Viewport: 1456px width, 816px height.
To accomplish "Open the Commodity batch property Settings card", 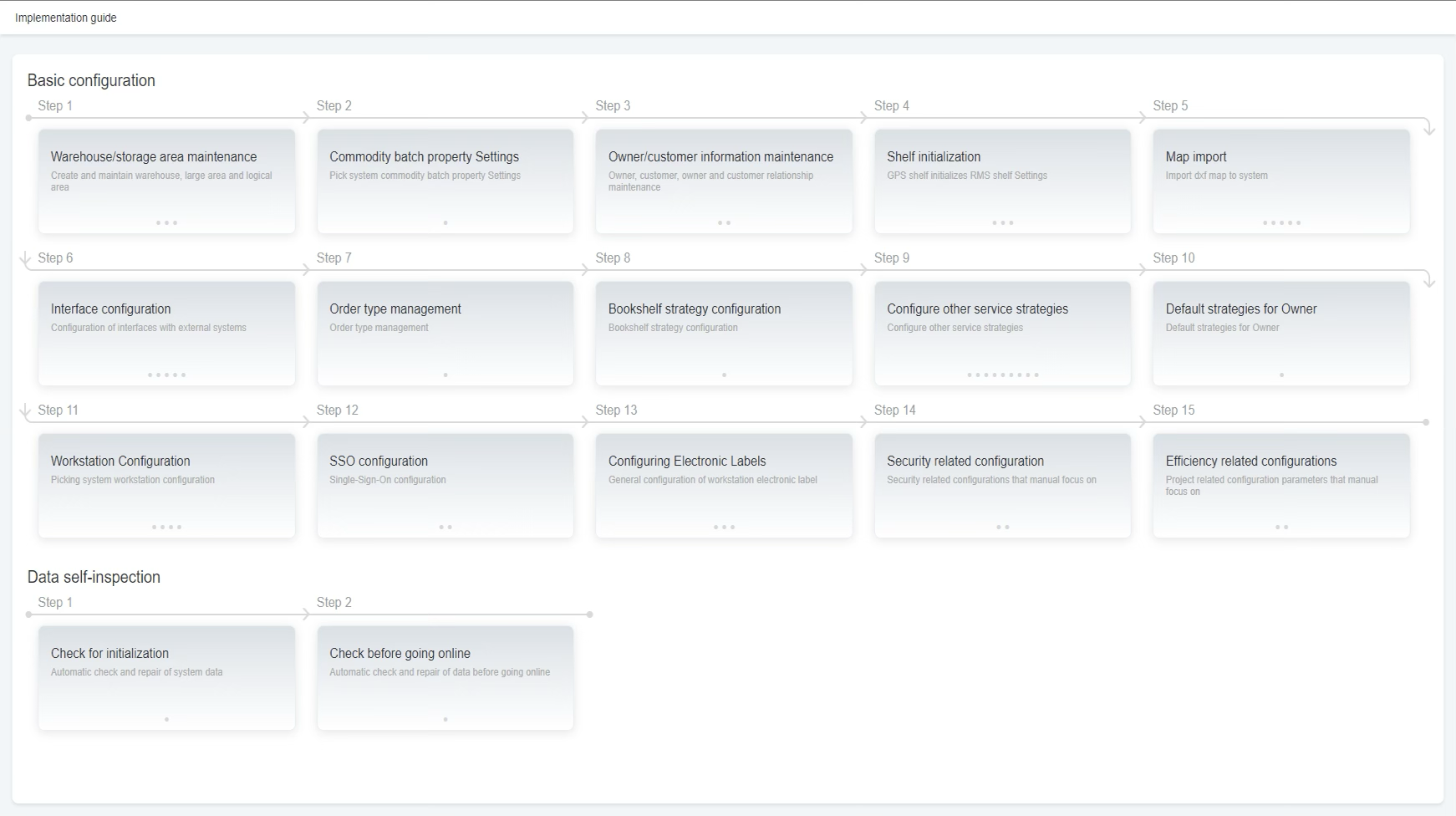I will point(445,181).
